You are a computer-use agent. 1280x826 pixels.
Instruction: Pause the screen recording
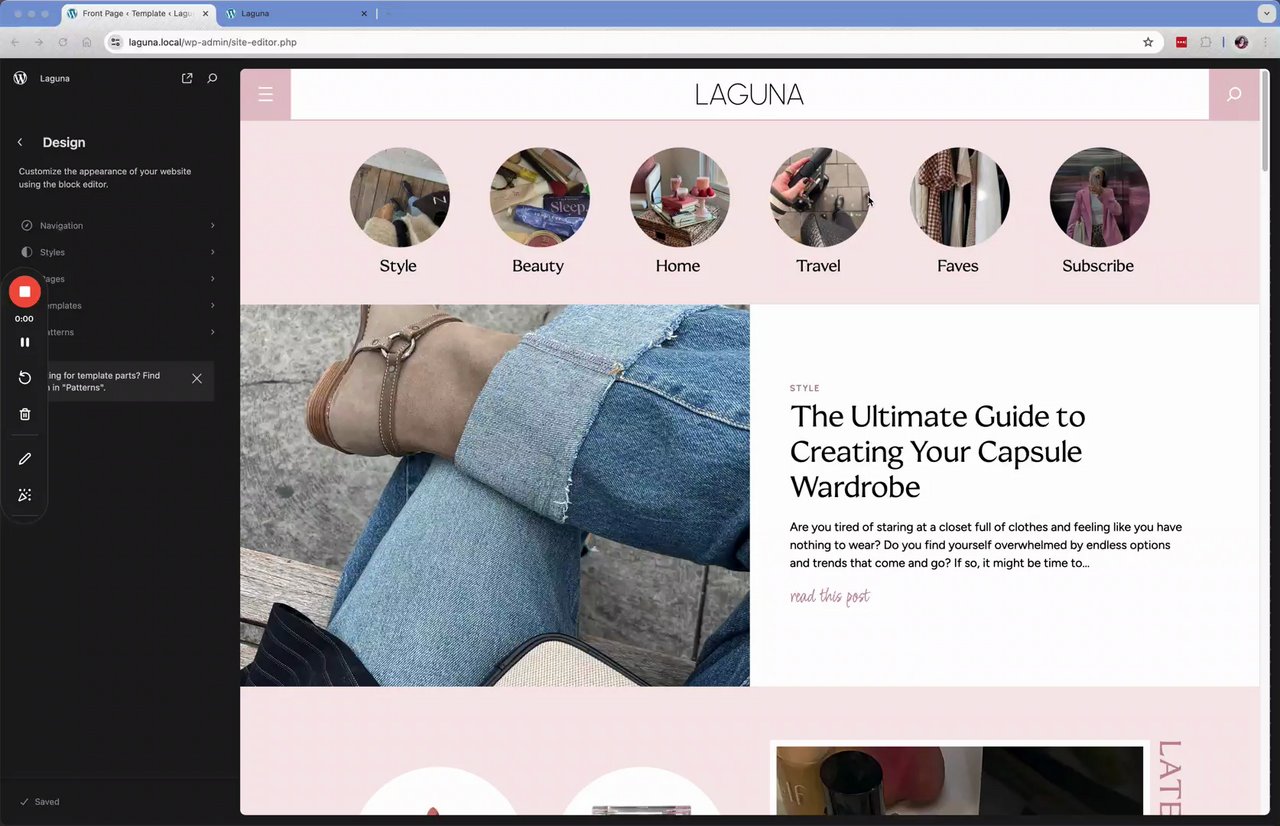pos(25,342)
